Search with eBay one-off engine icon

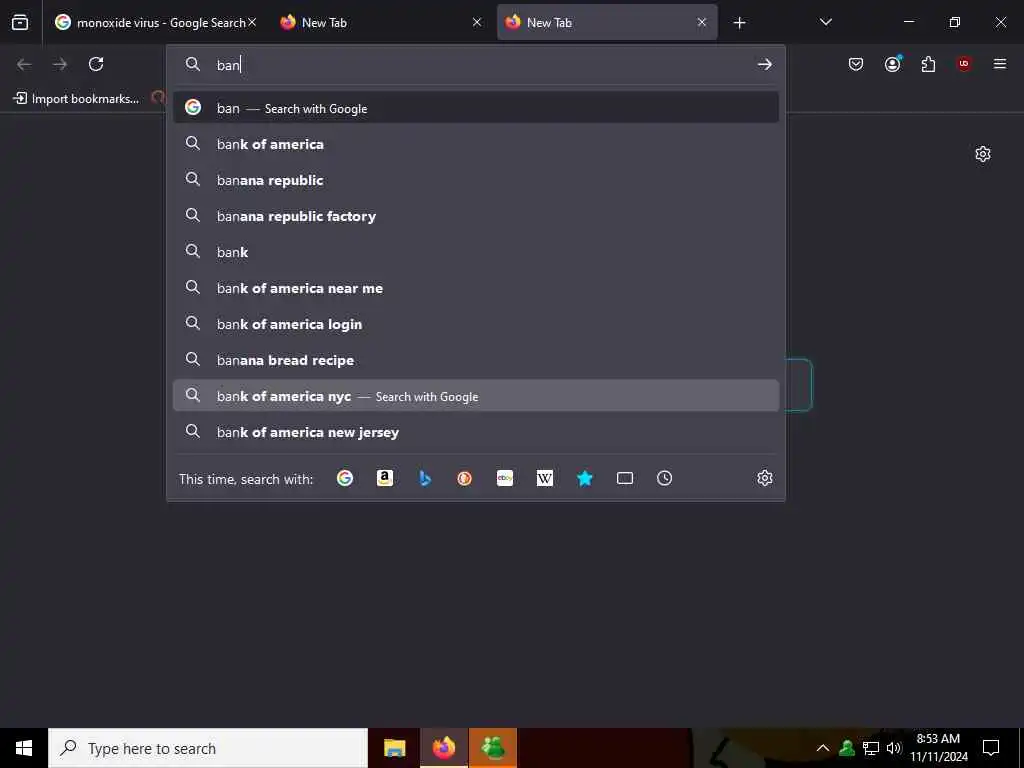505,478
